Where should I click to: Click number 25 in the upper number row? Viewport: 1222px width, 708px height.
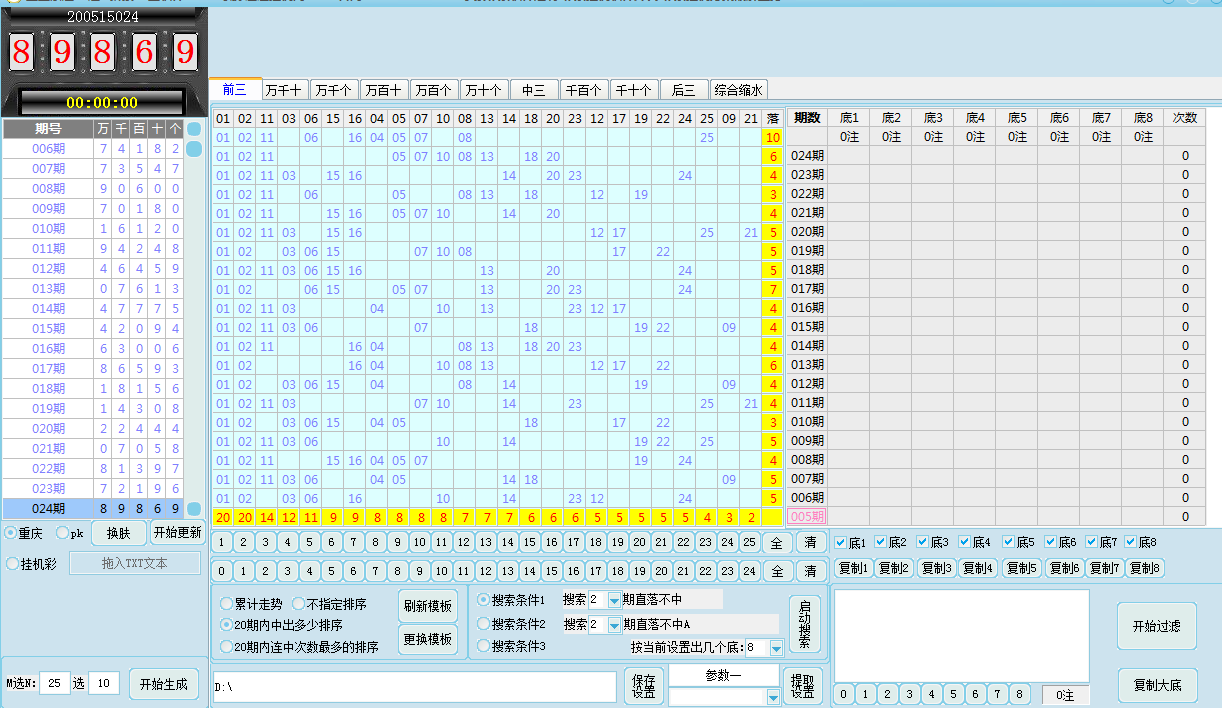point(749,543)
